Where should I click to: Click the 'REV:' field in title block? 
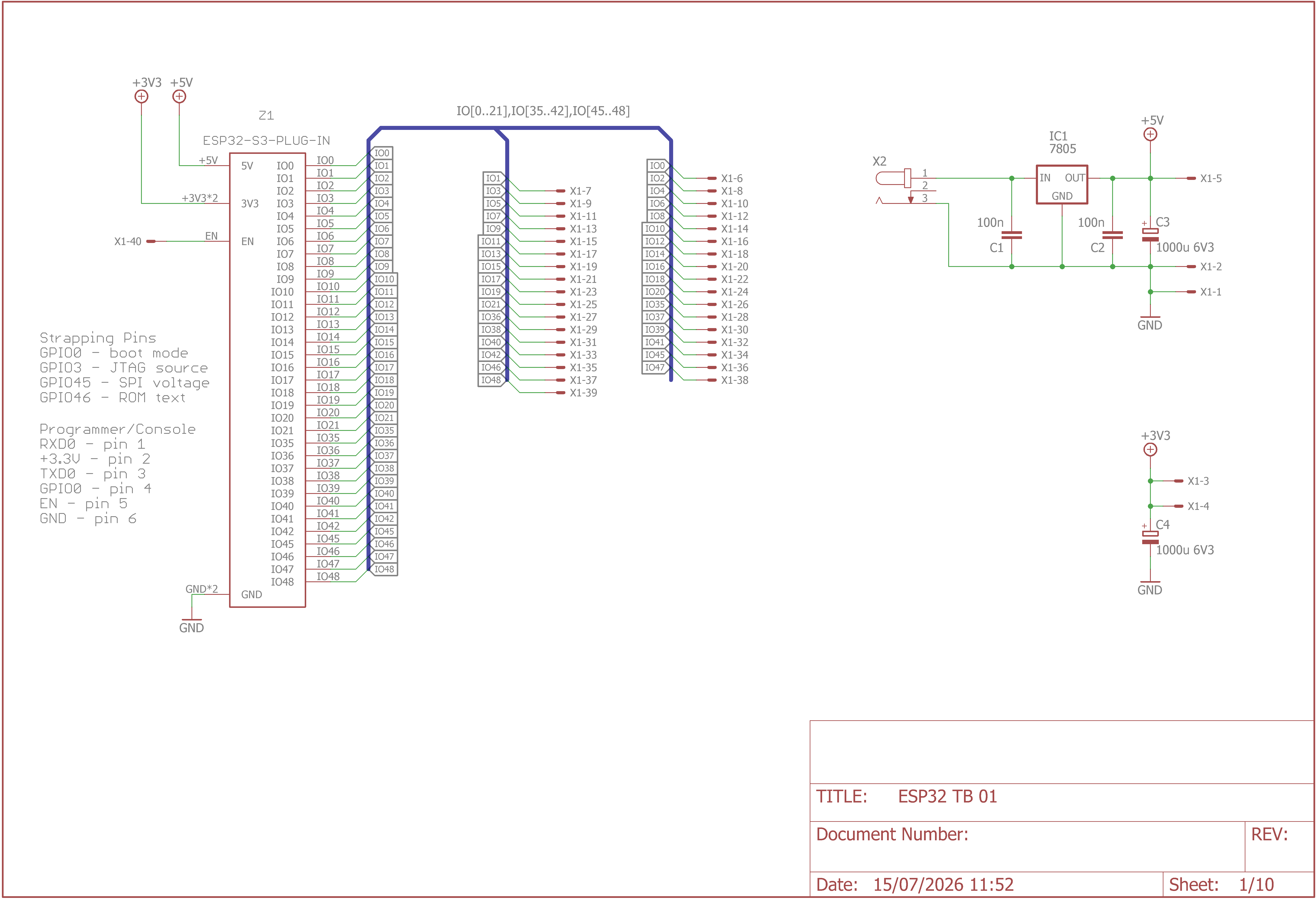pos(1270,834)
